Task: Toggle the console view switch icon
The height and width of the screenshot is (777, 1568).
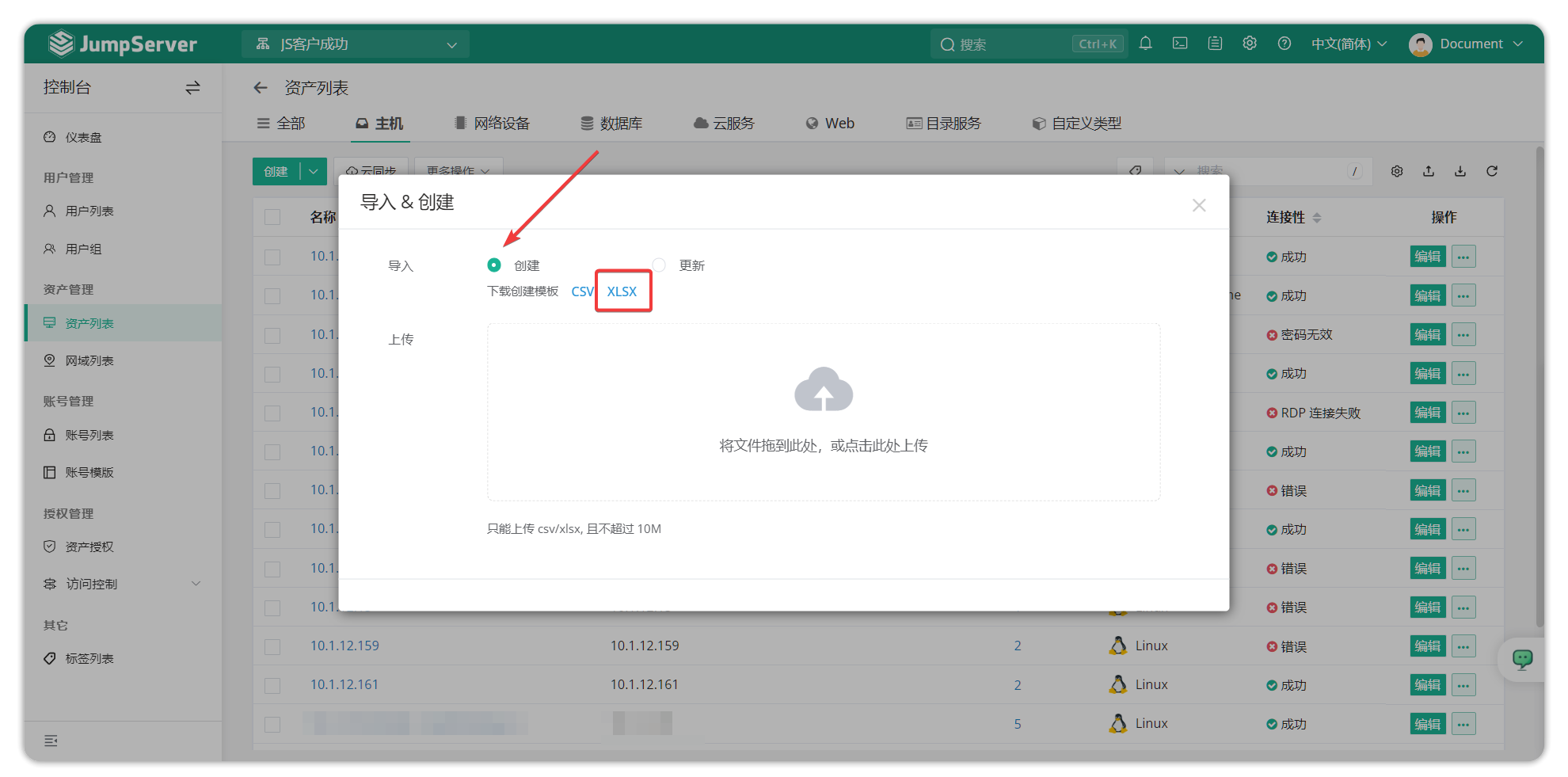Action: coord(192,88)
